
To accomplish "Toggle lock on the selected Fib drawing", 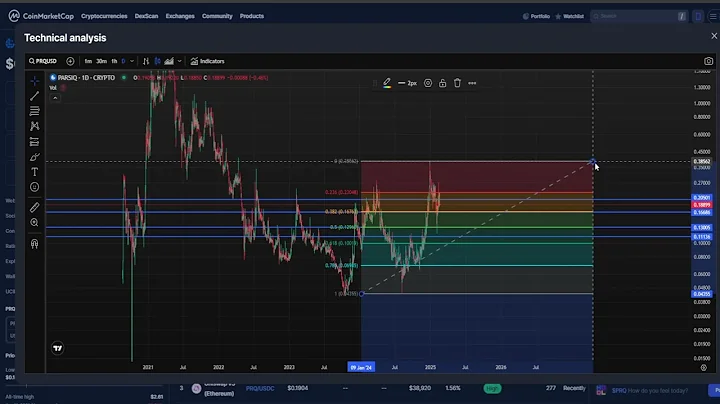I will pos(443,83).
